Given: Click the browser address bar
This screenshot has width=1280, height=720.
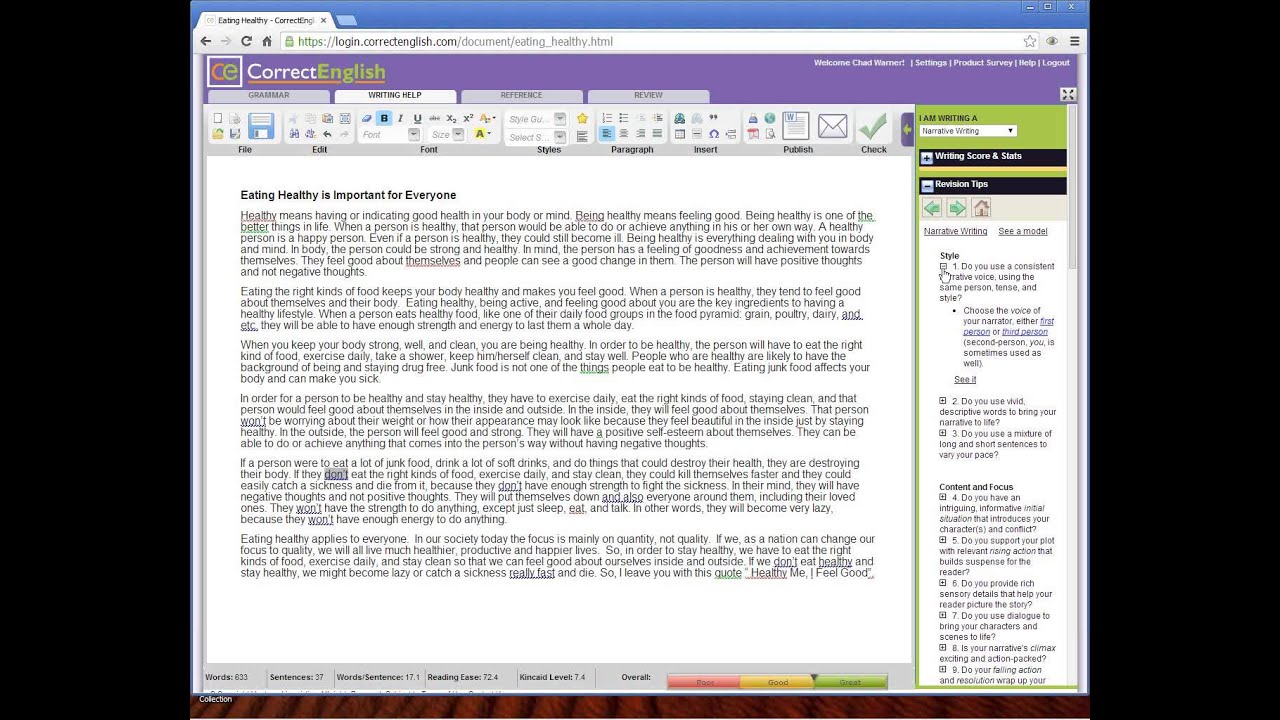Looking at the screenshot, I should tap(650, 41).
